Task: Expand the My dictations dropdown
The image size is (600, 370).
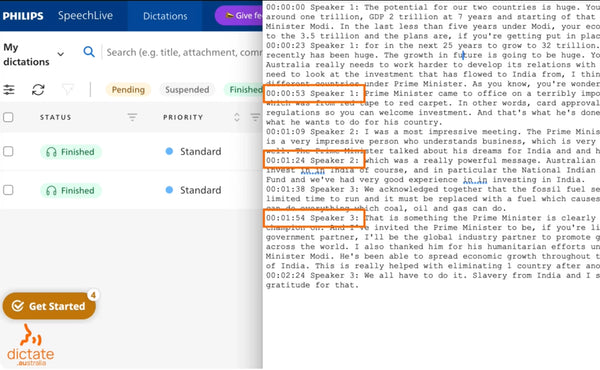Action: (60, 54)
